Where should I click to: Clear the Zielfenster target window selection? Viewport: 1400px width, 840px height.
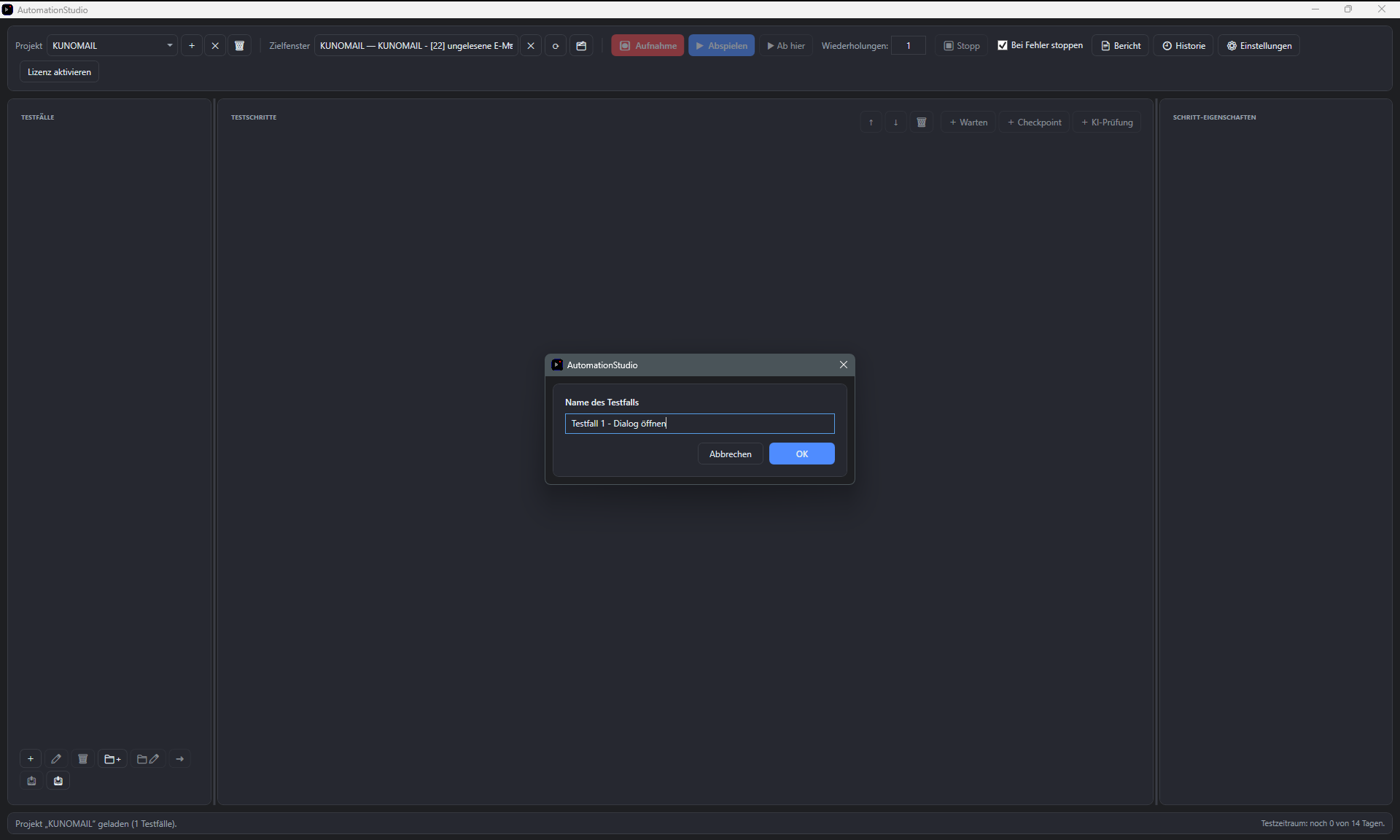531,45
